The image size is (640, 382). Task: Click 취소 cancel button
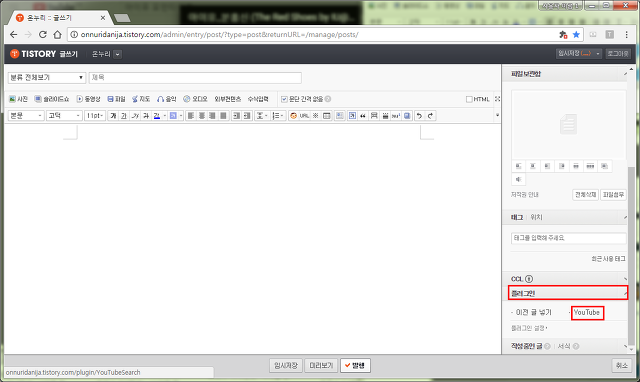pos(622,366)
